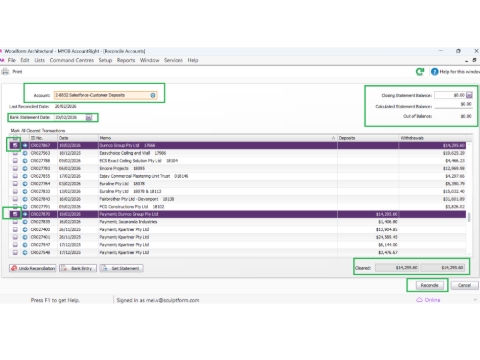The image size is (480, 360).
Task: Tick cleared box for ECS Exact Ceiling Solution
Action: (15, 161)
